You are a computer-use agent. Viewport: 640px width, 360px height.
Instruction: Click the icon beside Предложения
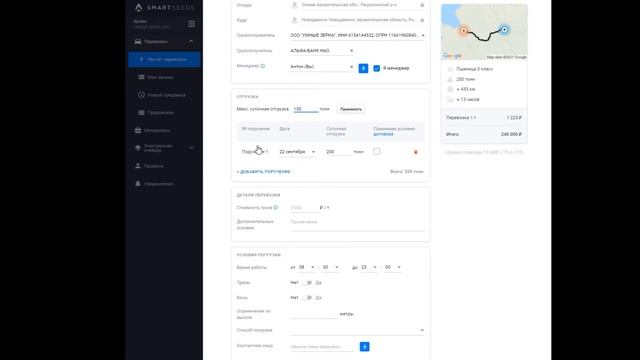pyautogui.click(x=141, y=113)
